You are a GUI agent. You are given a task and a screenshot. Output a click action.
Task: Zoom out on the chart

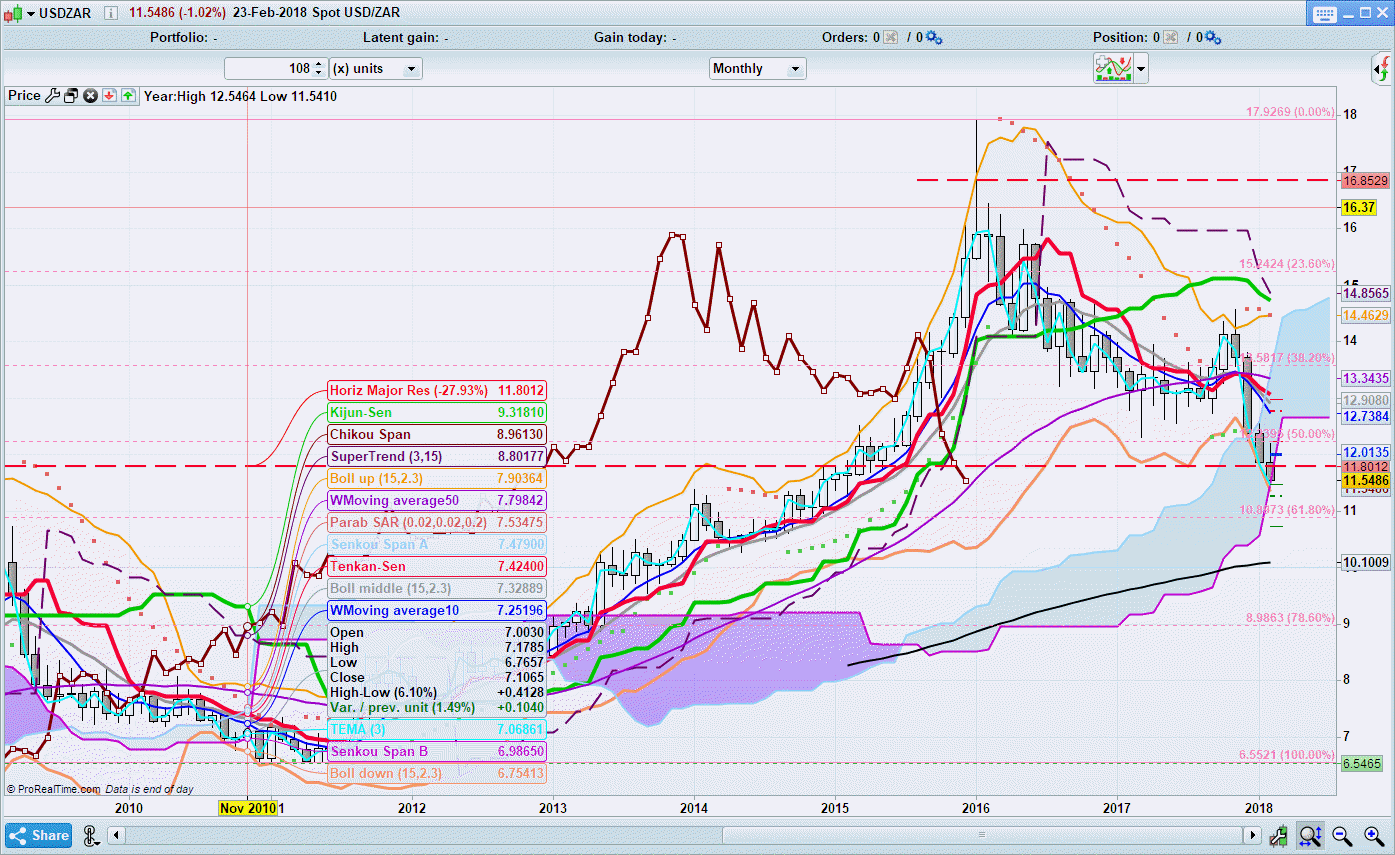pyautogui.click(x=1342, y=836)
